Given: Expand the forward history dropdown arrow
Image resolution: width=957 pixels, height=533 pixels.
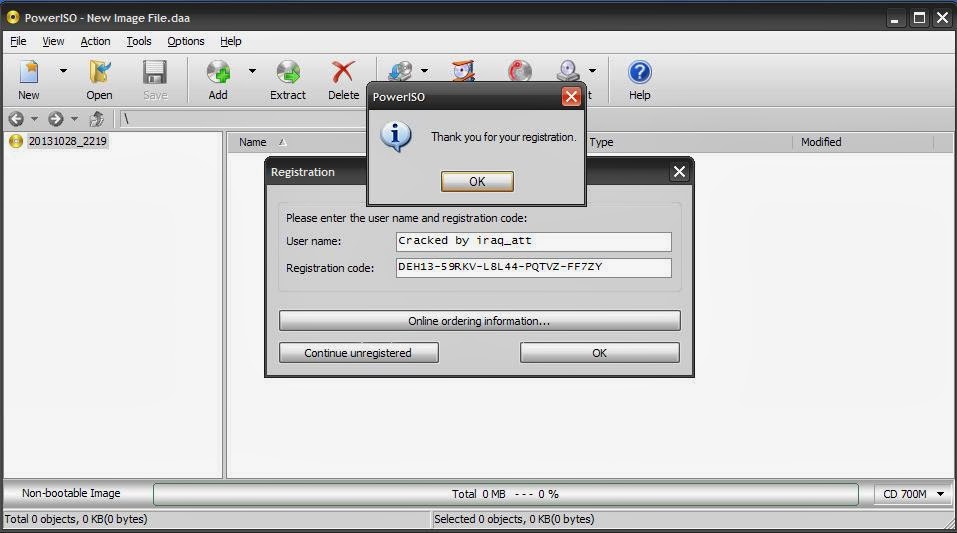Looking at the screenshot, I should tap(74, 119).
